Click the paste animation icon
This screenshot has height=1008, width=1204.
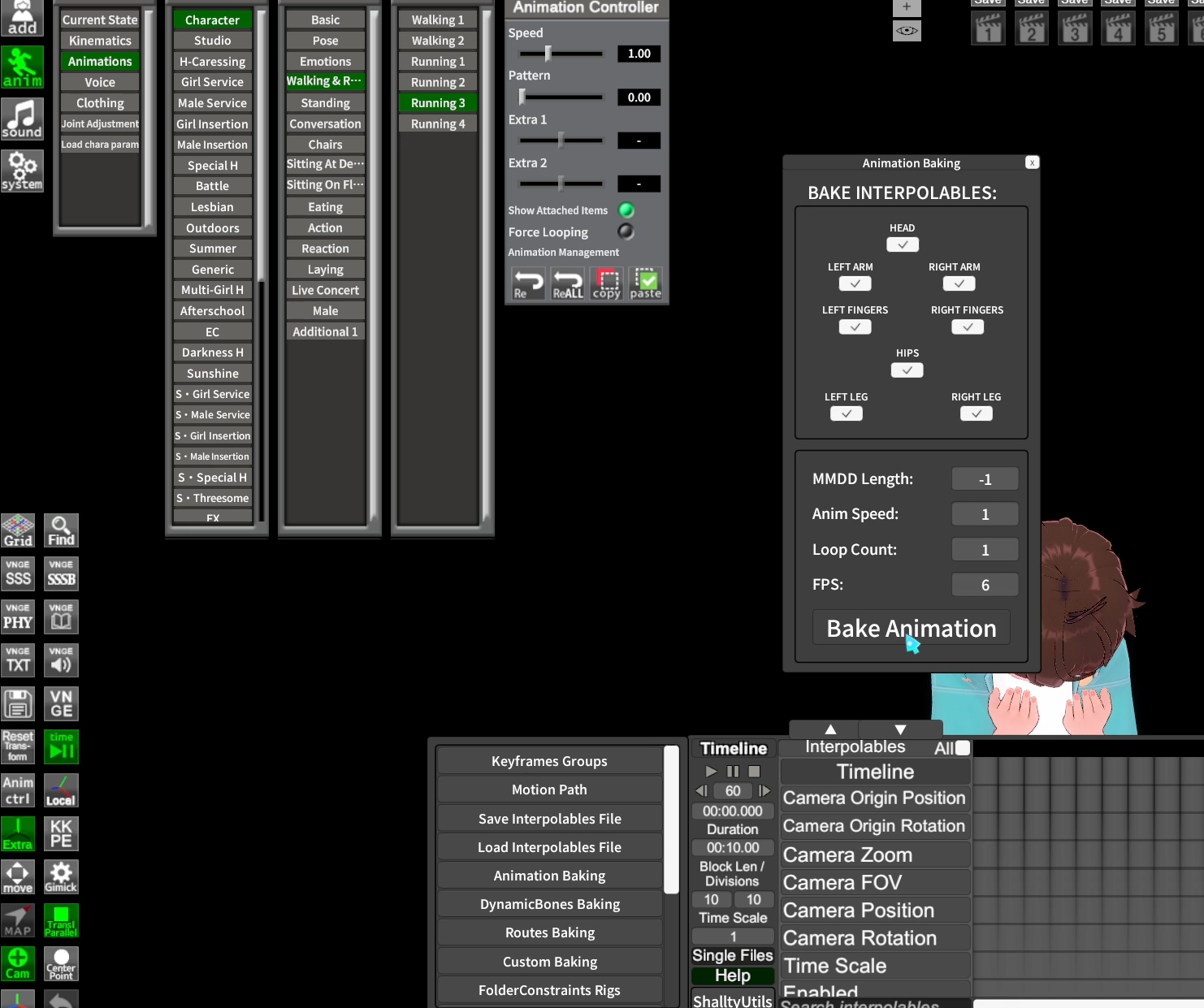click(646, 283)
